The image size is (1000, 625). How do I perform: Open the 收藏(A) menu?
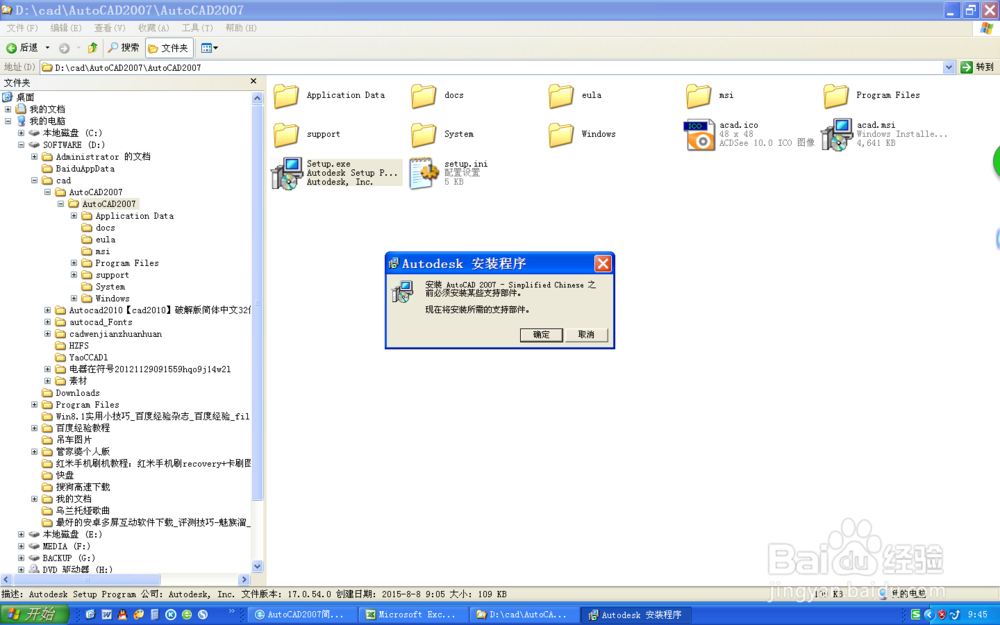(x=154, y=28)
